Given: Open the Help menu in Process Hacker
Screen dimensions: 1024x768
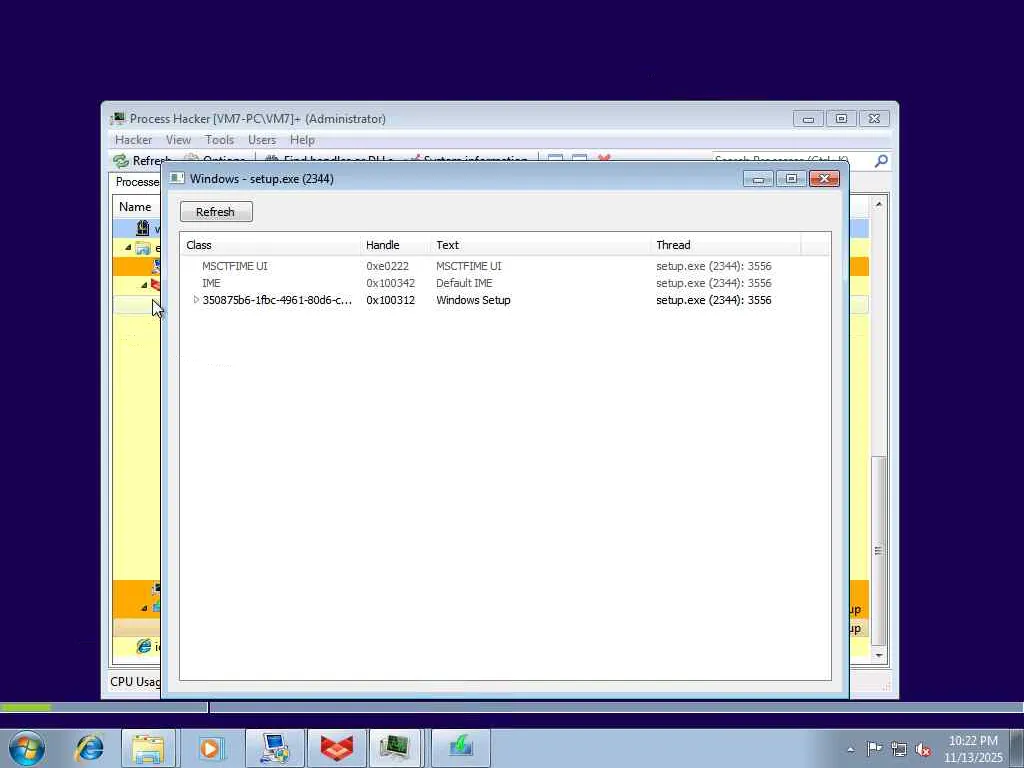Looking at the screenshot, I should 302,140.
